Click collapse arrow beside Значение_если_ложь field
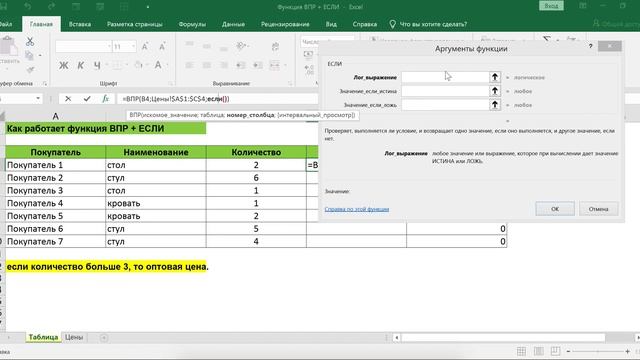640x360 pixels. click(x=495, y=105)
